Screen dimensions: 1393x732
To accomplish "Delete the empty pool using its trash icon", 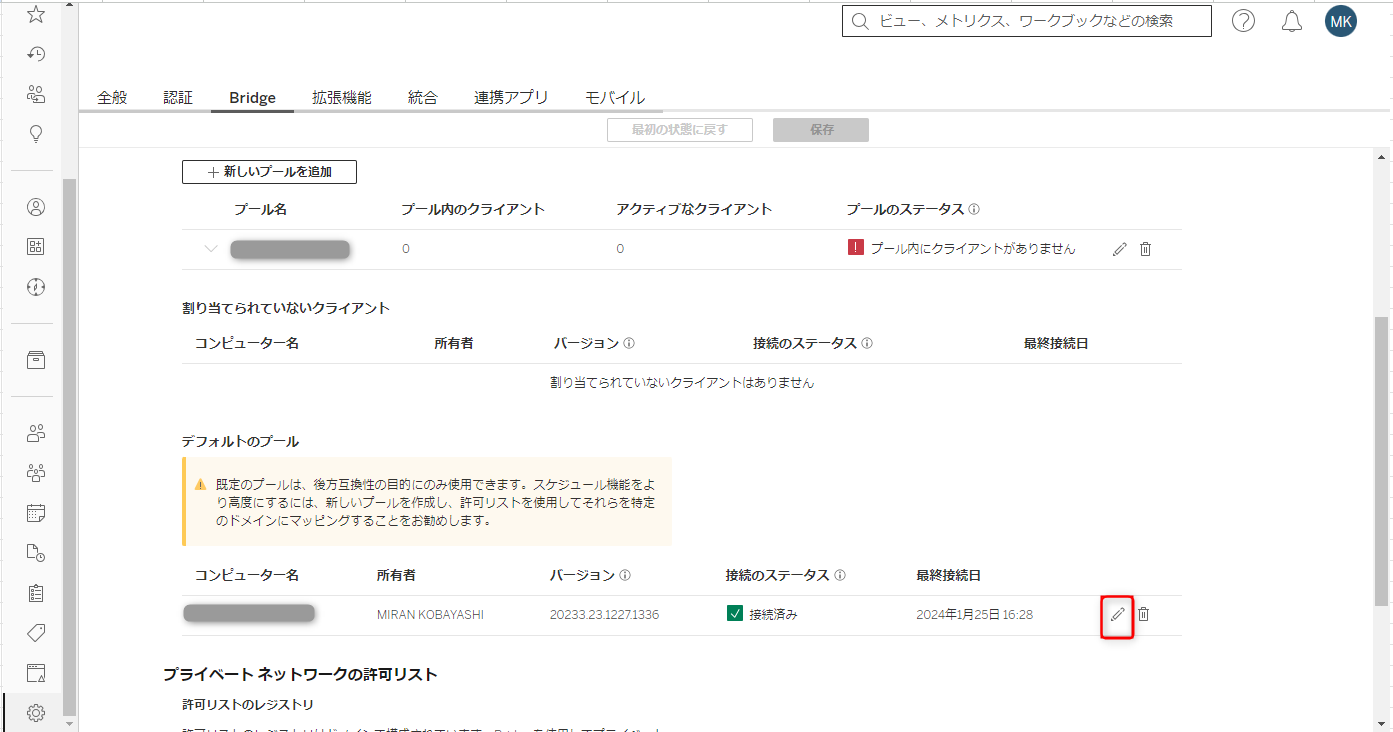I will 1144,248.
